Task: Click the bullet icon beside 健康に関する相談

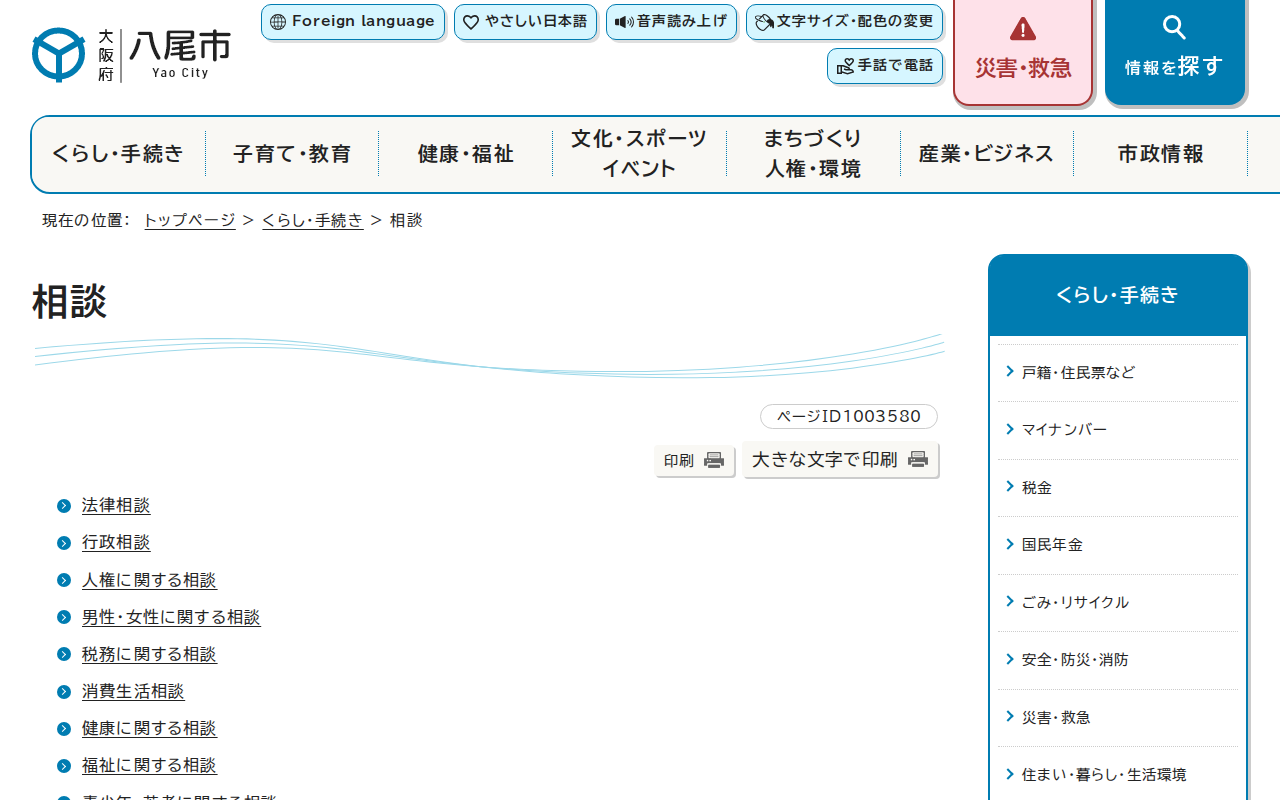Action: (64, 729)
